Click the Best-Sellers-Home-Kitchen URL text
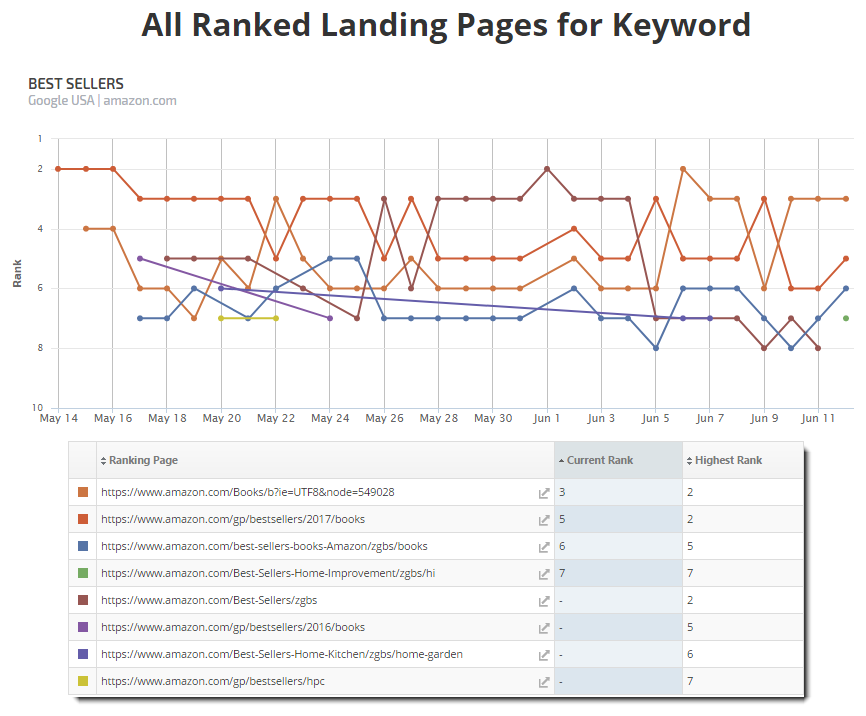This screenshot has width=866, height=716. (282, 655)
